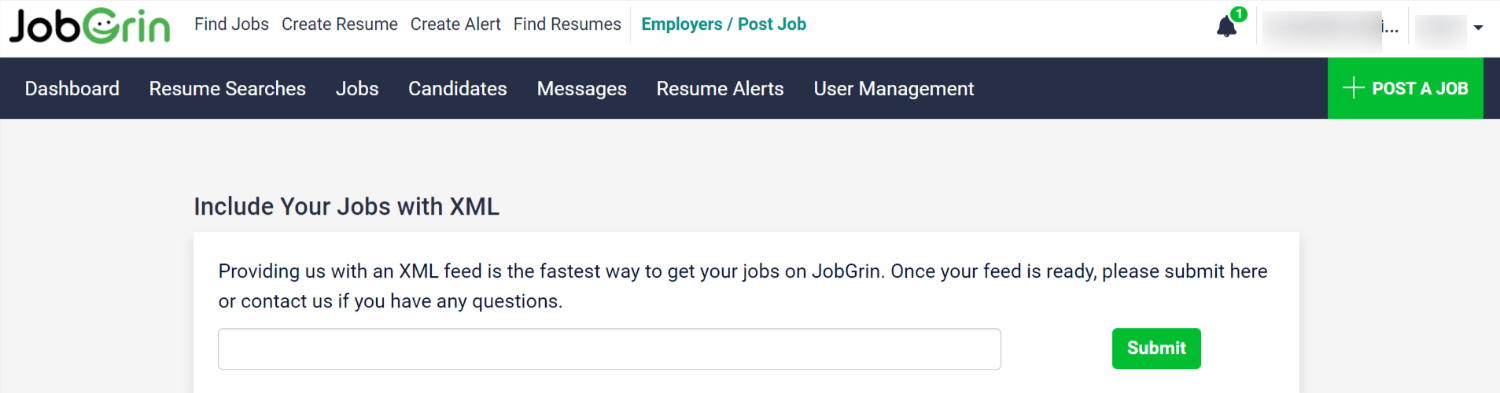Open Resume Searches tab

227,89
